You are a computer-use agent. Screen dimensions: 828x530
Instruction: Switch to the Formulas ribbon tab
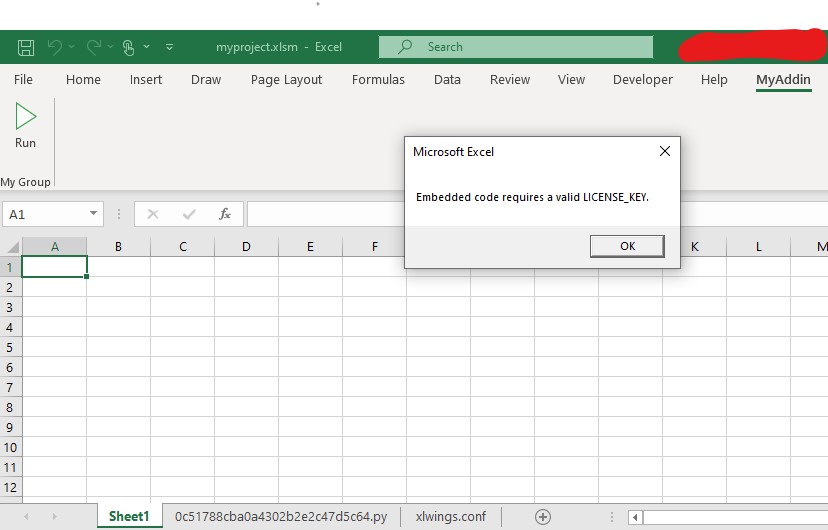point(378,80)
